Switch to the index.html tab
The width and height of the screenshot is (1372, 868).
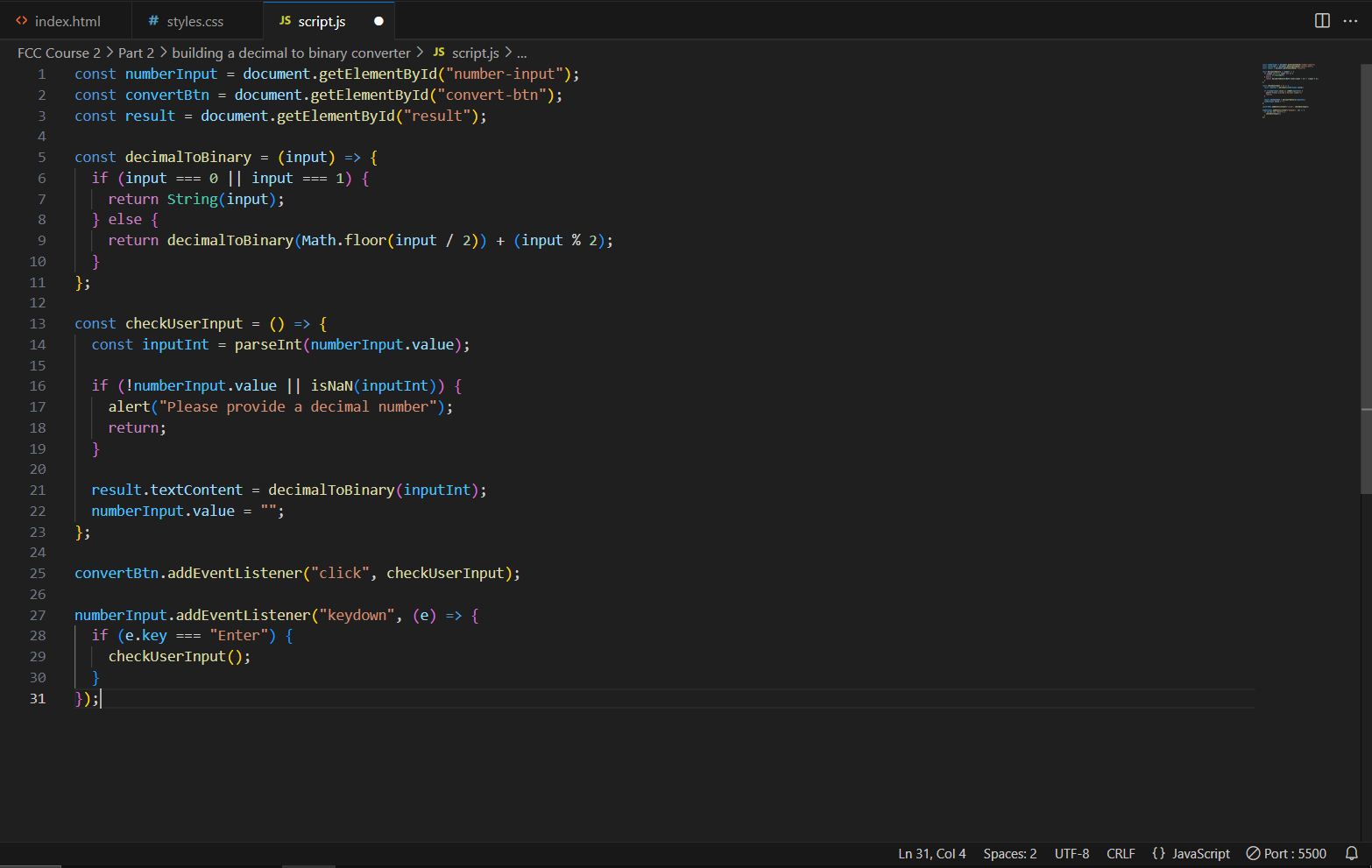pyautogui.click(x=67, y=21)
